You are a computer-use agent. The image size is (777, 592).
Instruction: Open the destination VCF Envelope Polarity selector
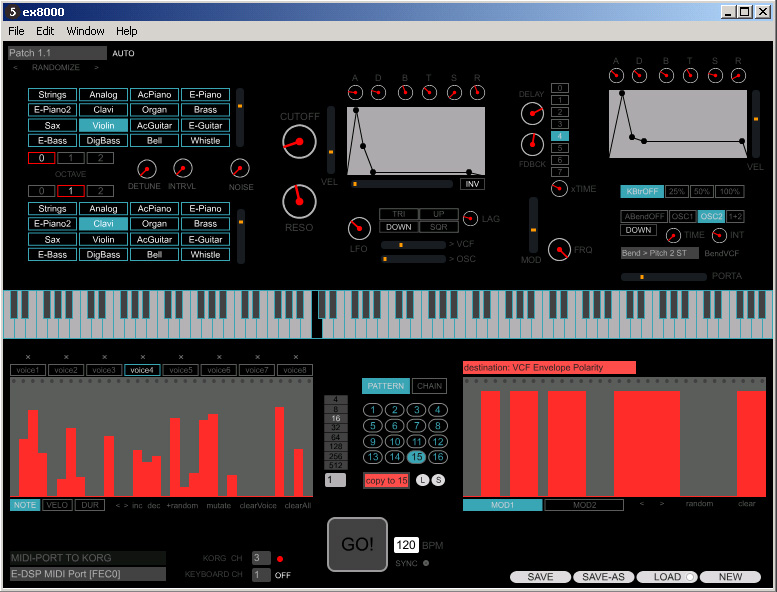[x=549, y=368]
